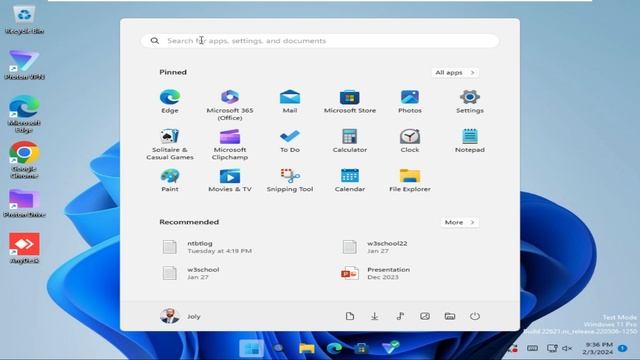
Task: Click the Power button in Start menu
Action: (475, 316)
